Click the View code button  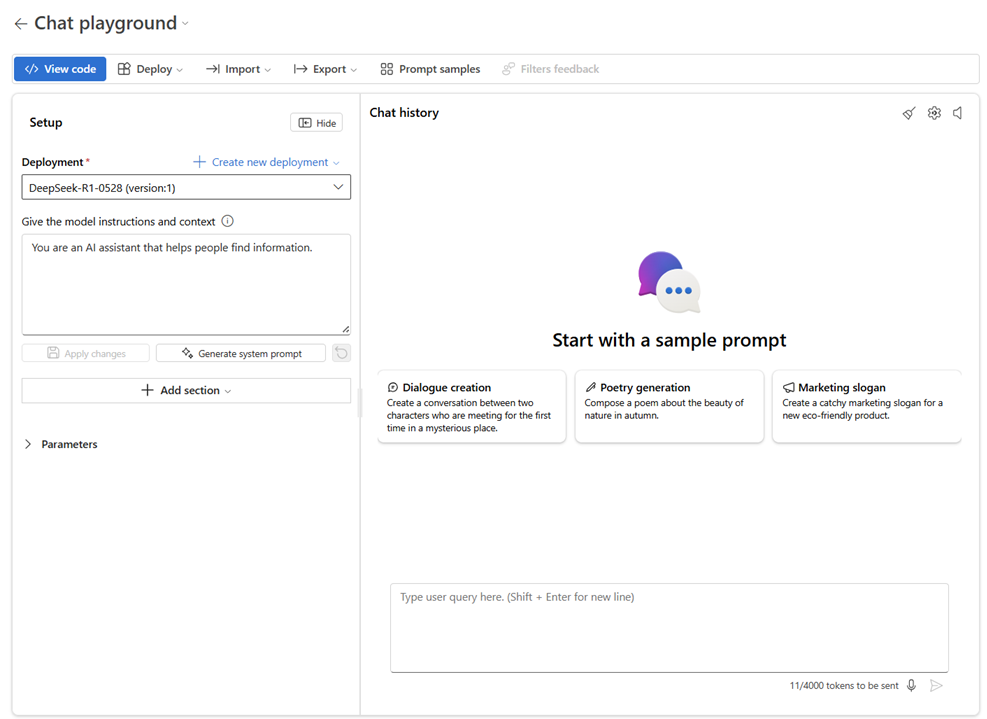pyautogui.click(x=60, y=69)
